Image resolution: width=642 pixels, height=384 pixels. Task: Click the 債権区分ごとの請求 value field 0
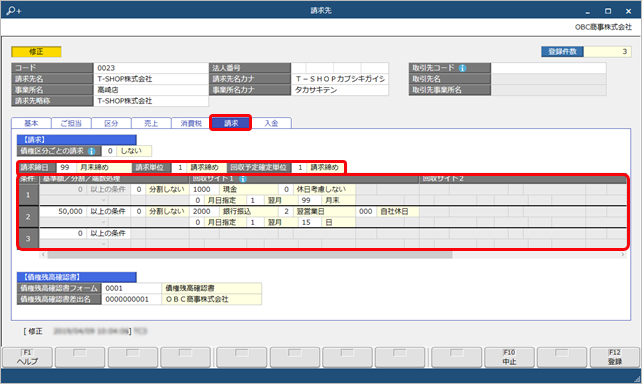[109, 151]
